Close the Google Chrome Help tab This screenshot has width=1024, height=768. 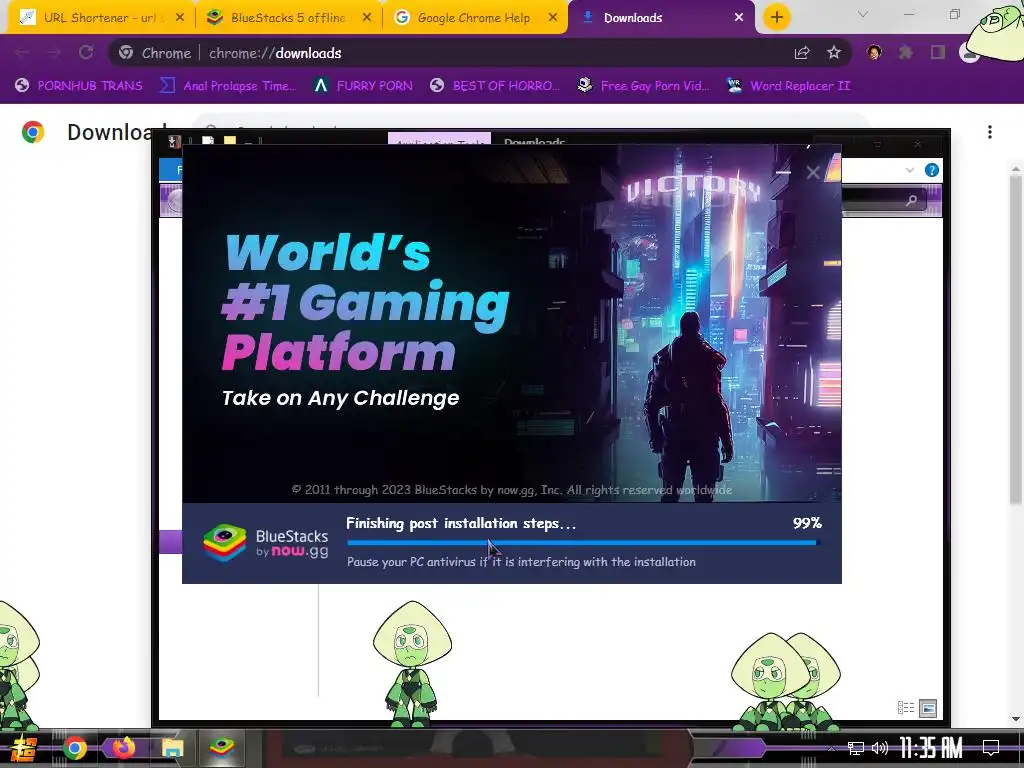click(x=553, y=18)
